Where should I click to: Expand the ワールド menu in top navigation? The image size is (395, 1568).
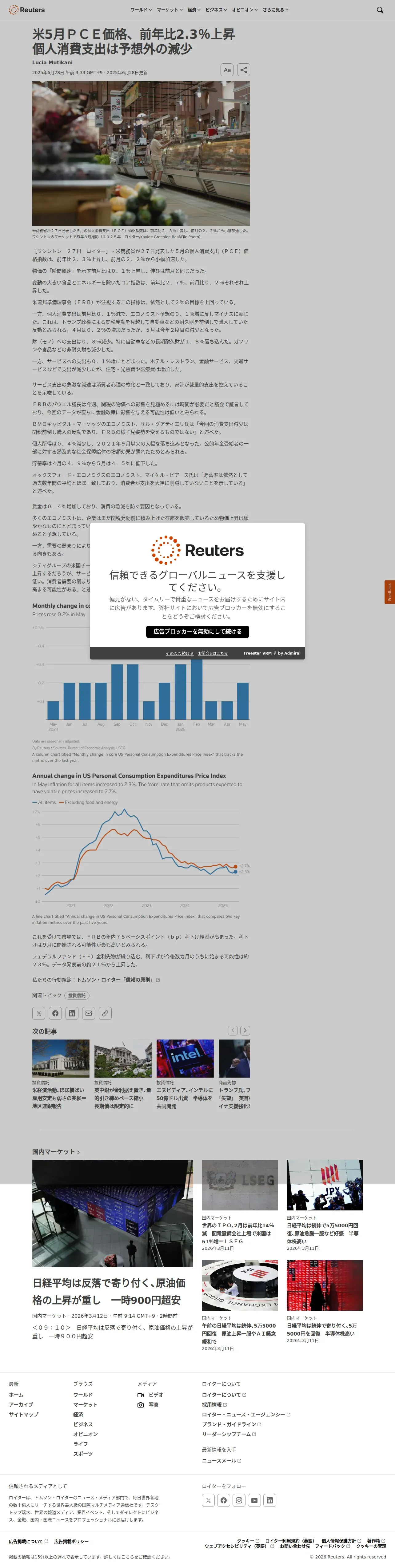pos(141,10)
